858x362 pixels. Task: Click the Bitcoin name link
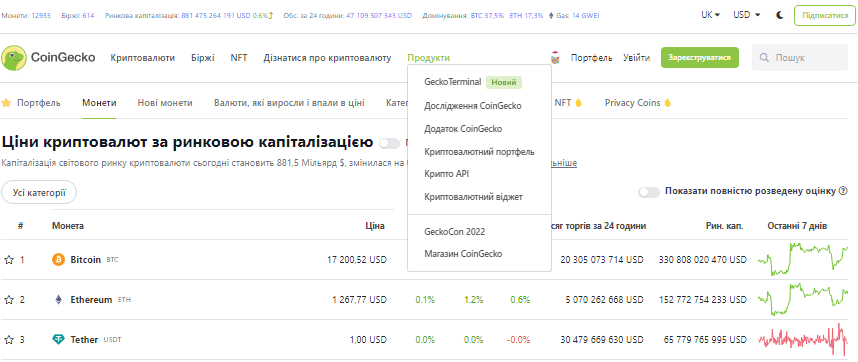pos(86,260)
